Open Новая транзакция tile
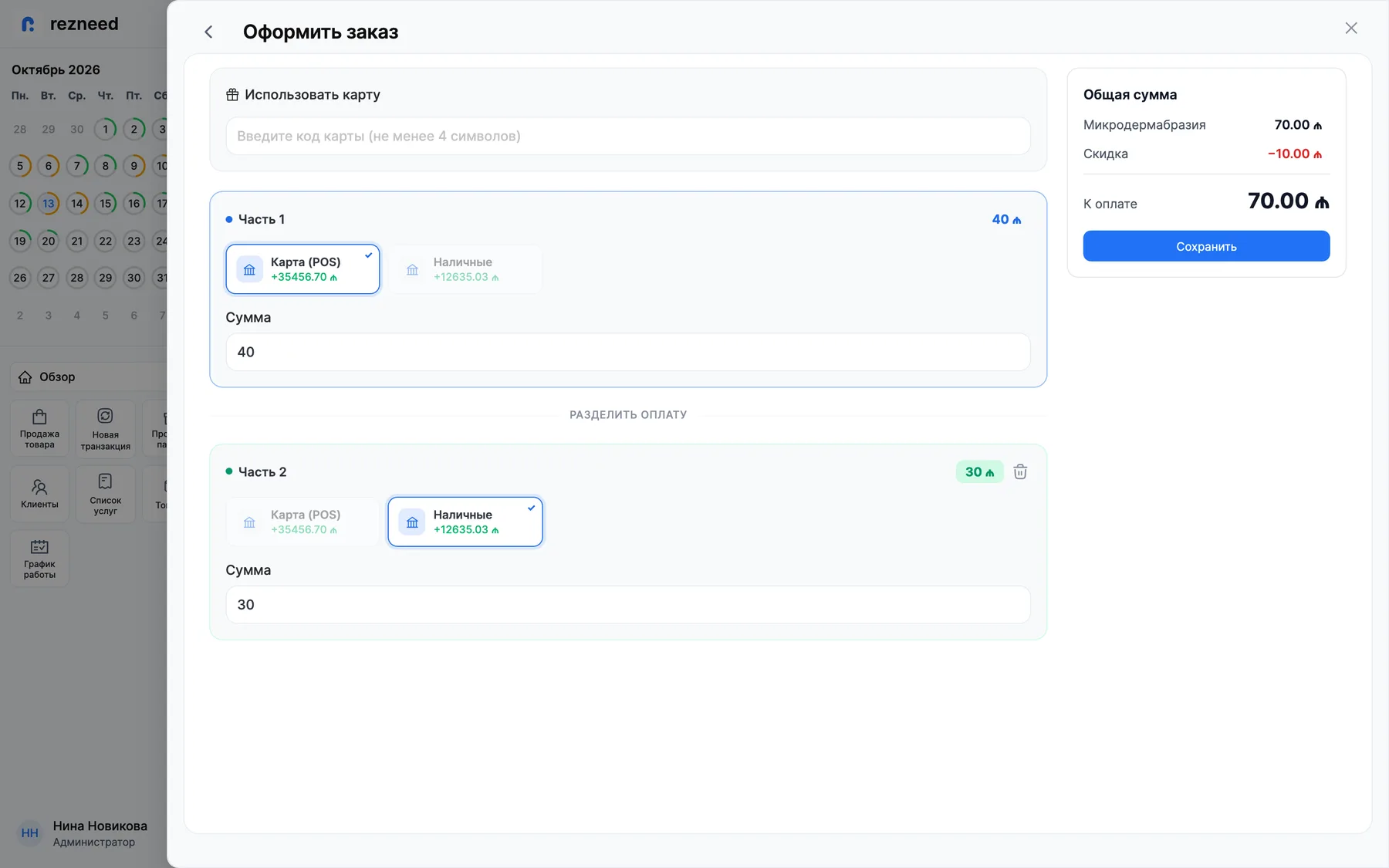 click(106, 428)
